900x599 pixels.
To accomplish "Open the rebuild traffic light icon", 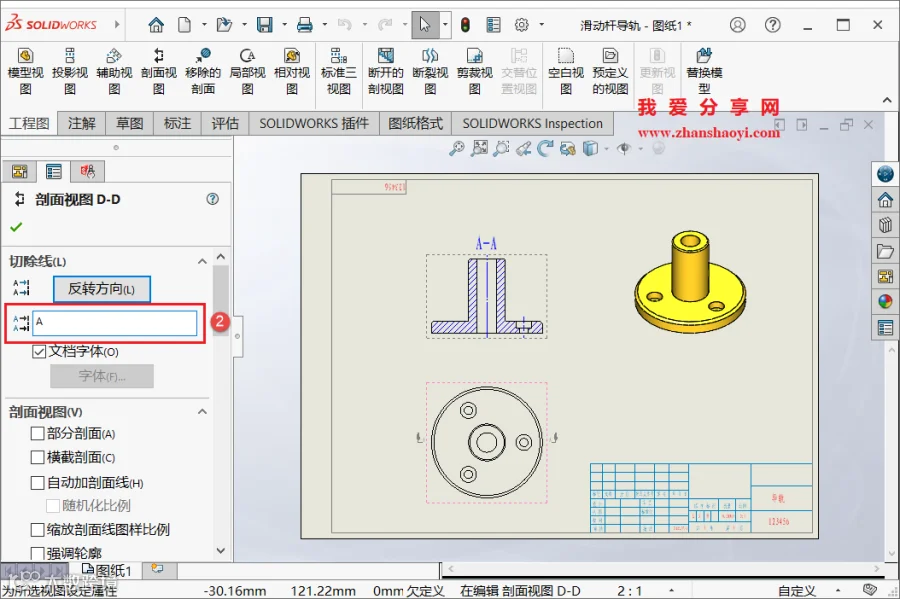I will 465,25.
